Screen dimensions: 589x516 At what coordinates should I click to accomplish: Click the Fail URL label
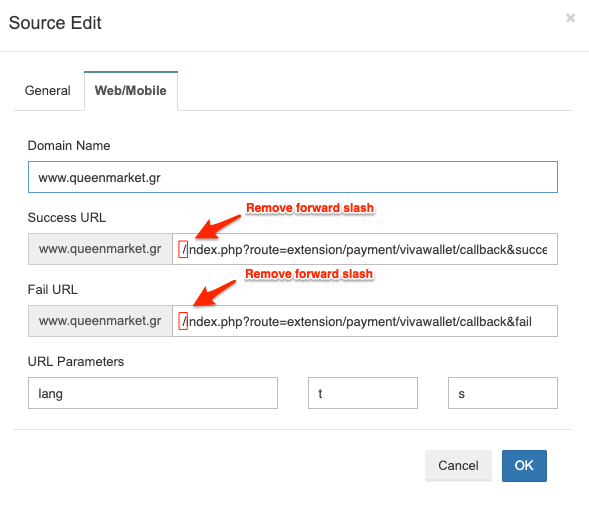(53, 290)
